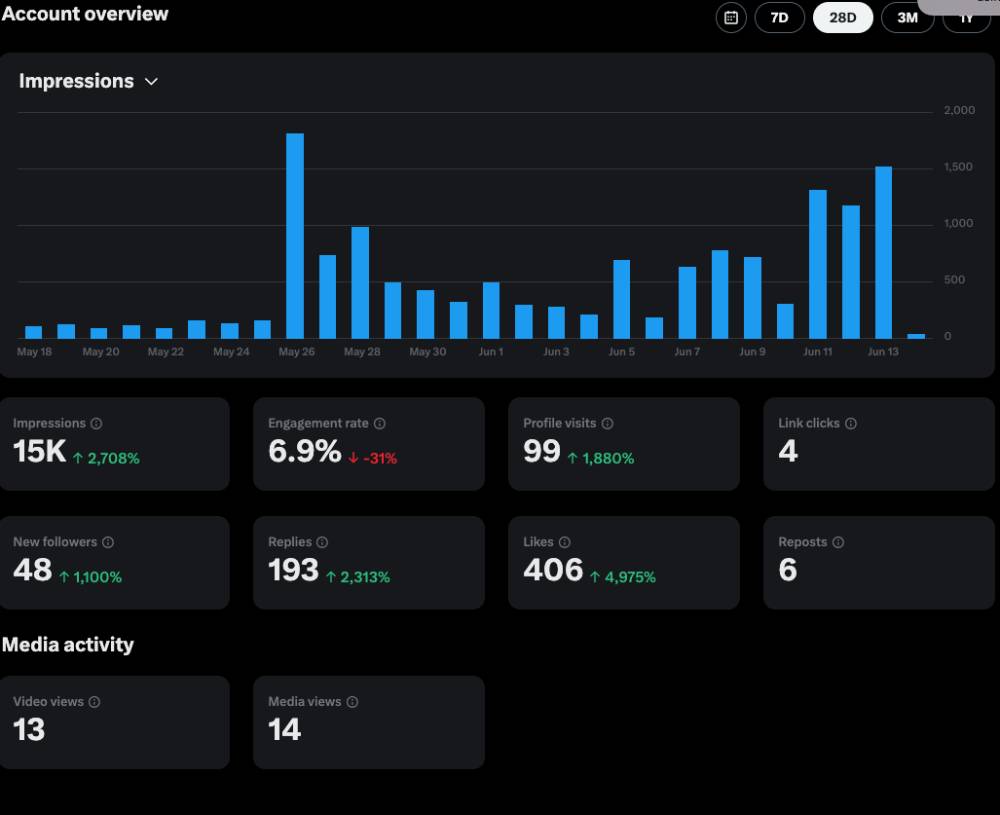The width and height of the screenshot is (1000, 815).
Task: Click the Video views value 13
Action: pyautogui.click(x=29, y=730)
